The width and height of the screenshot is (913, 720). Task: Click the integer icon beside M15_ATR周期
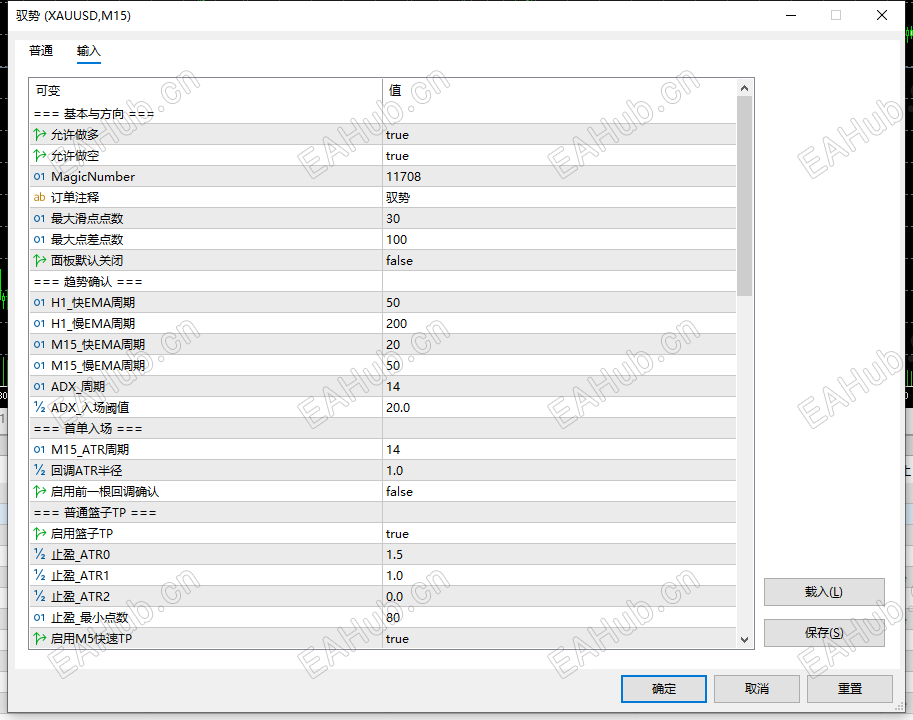pyautogui.click(x=40, y=449)
